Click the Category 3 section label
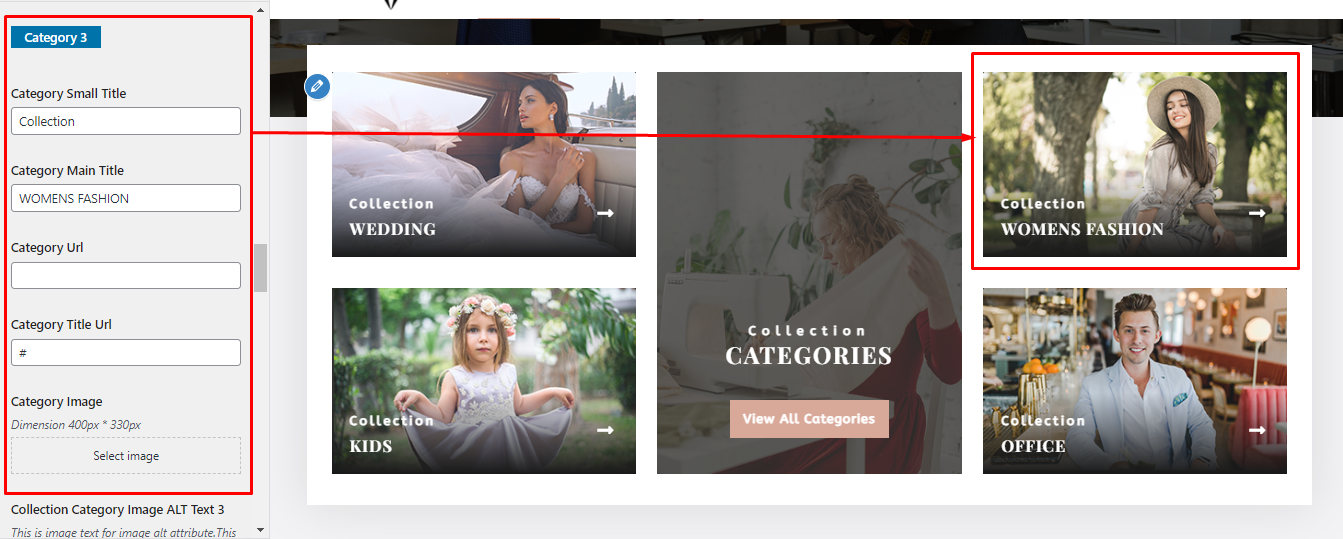Screen dimensions: 1343x539 point(56,37)
